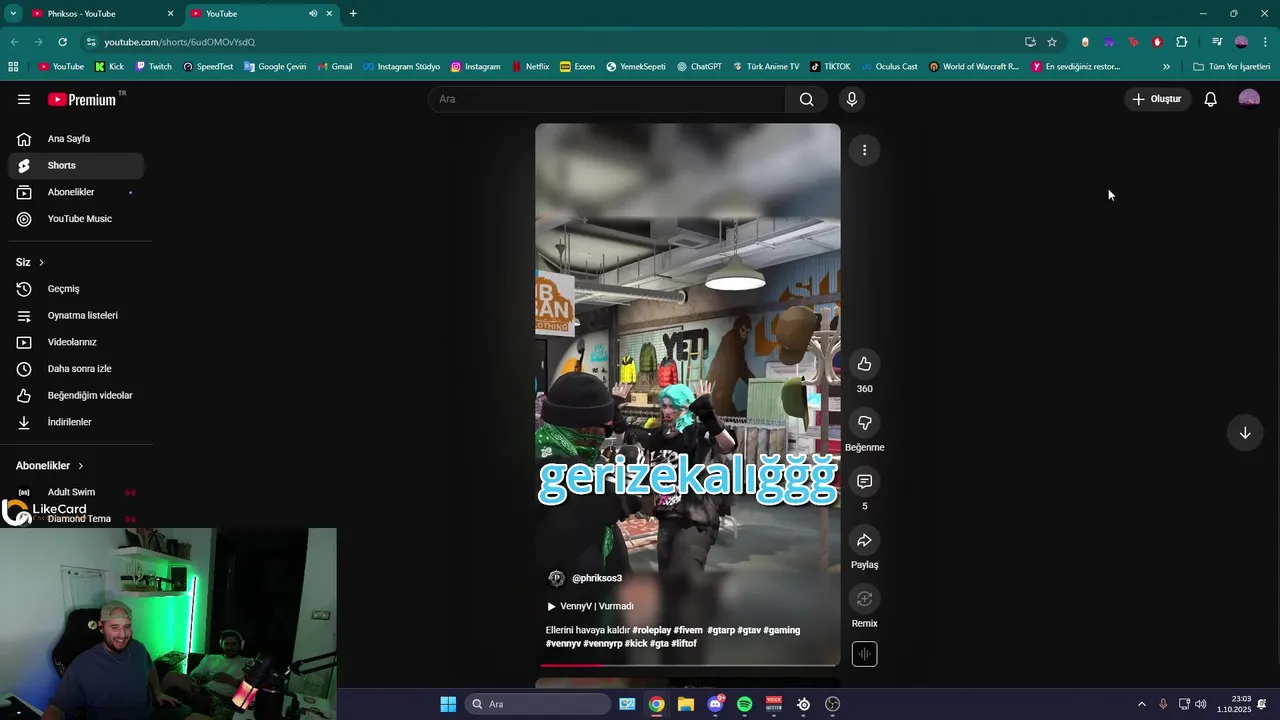Screen dimensions: 1280x720
Task: Open the Windows Start menu
Action: pyautogui.click(x=448, y=704)
